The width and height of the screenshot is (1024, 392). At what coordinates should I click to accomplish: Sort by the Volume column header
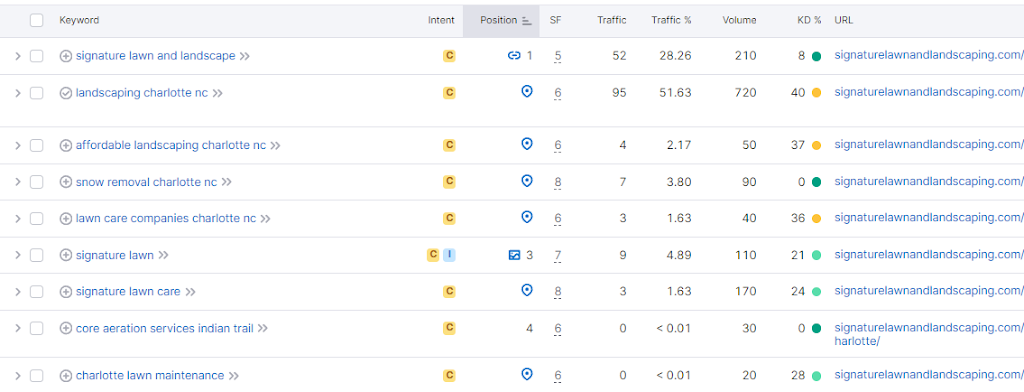pyautogui.click(x=739, y=20)
